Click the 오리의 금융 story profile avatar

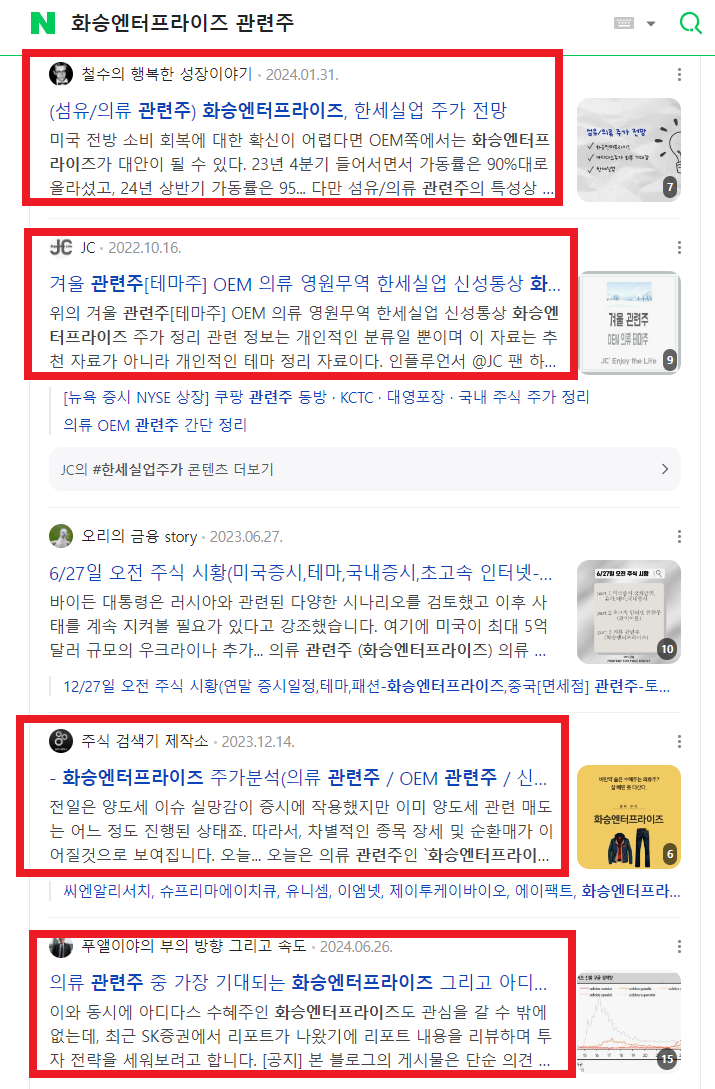pyautogui.click(x=61, y=536)
